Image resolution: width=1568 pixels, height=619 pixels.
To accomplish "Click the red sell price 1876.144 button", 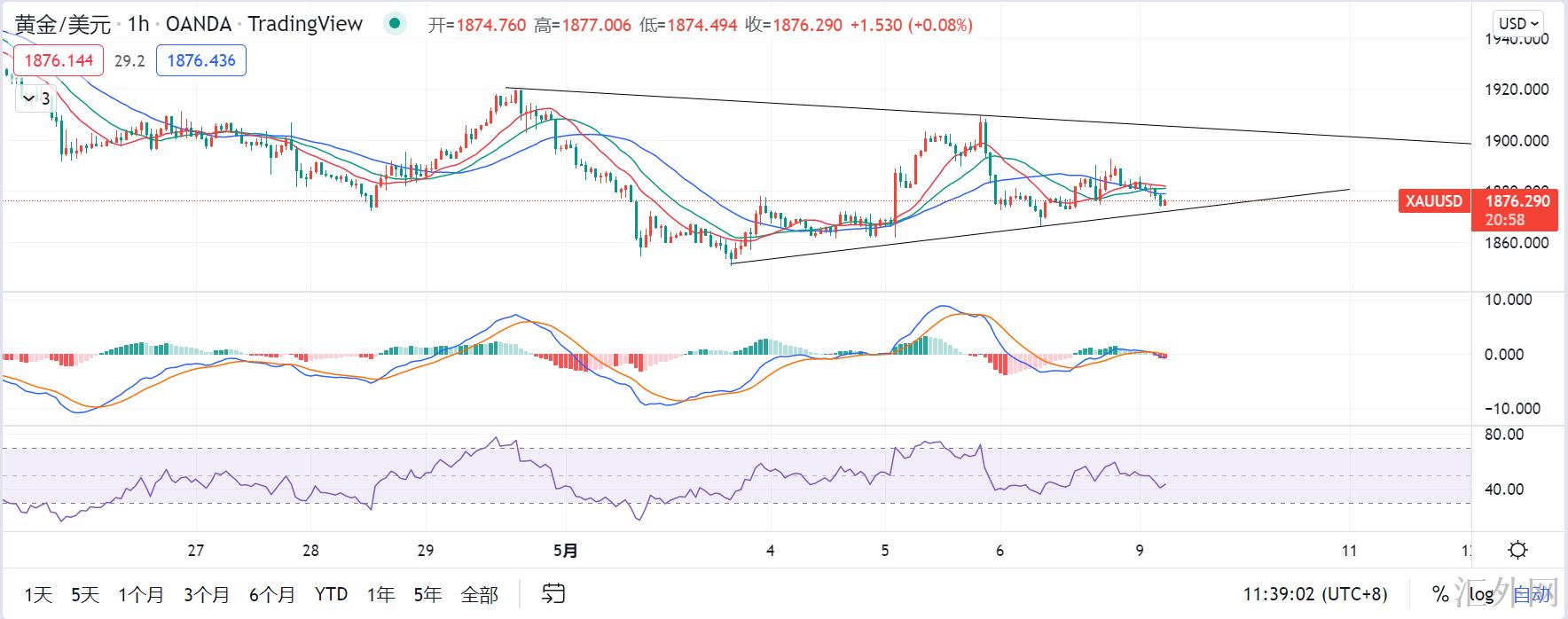I will [x=59, y=60].
